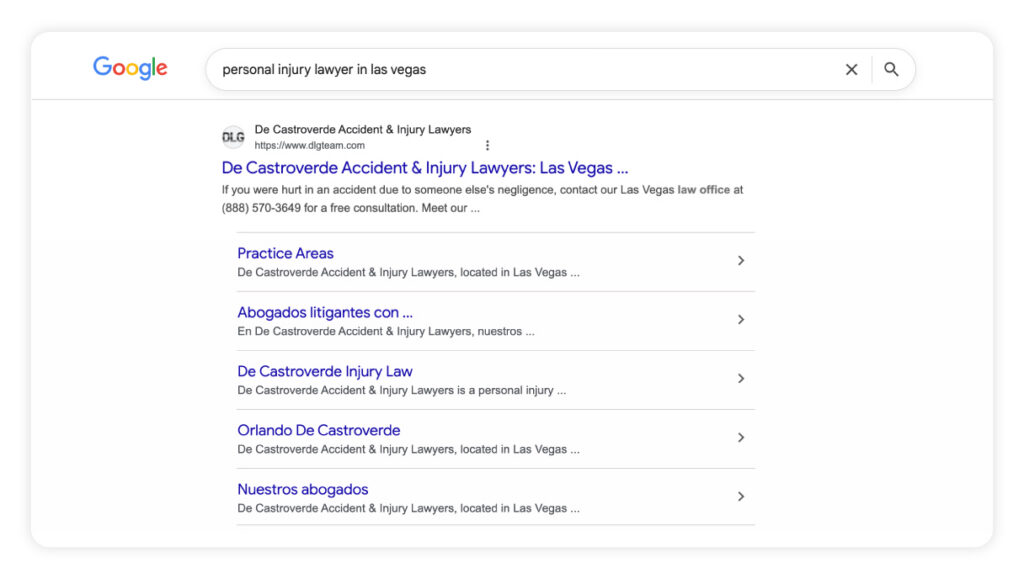The image size is (1024, 579).
Task: Clear the search query with the X
Action: pos(851,70)
